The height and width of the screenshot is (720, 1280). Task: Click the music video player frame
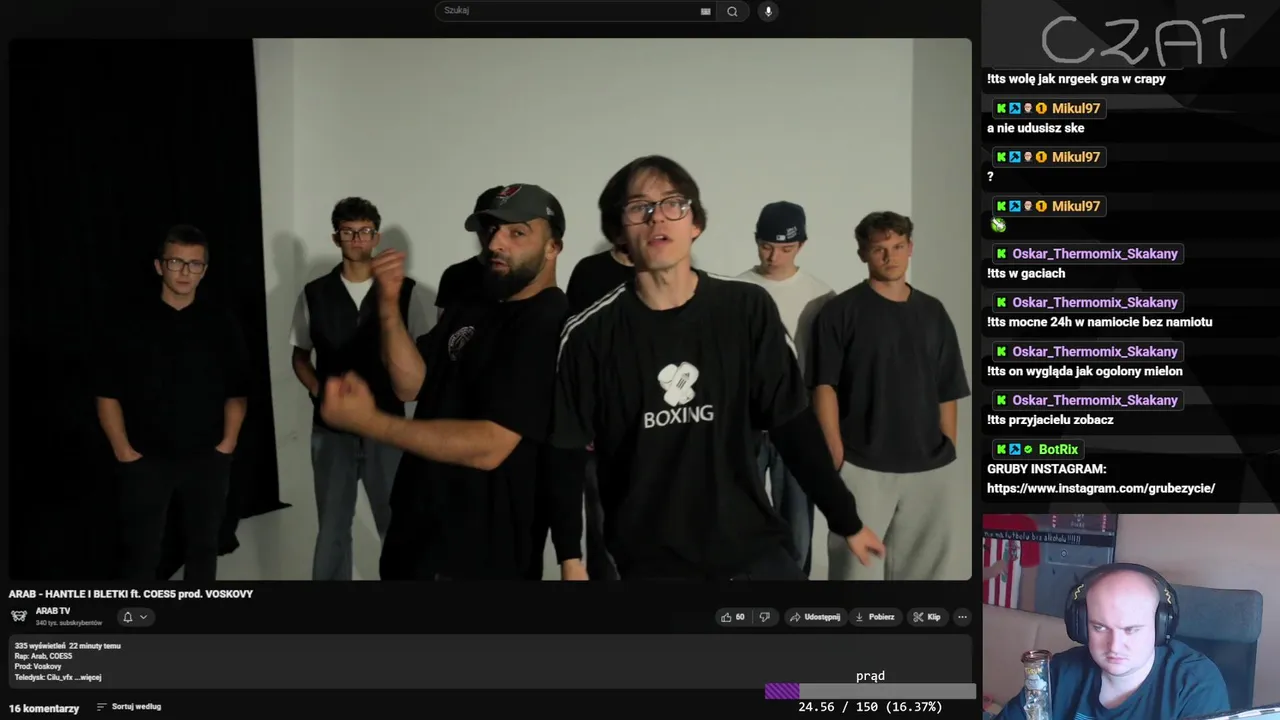pyautogui.click(x=490, y=309)
